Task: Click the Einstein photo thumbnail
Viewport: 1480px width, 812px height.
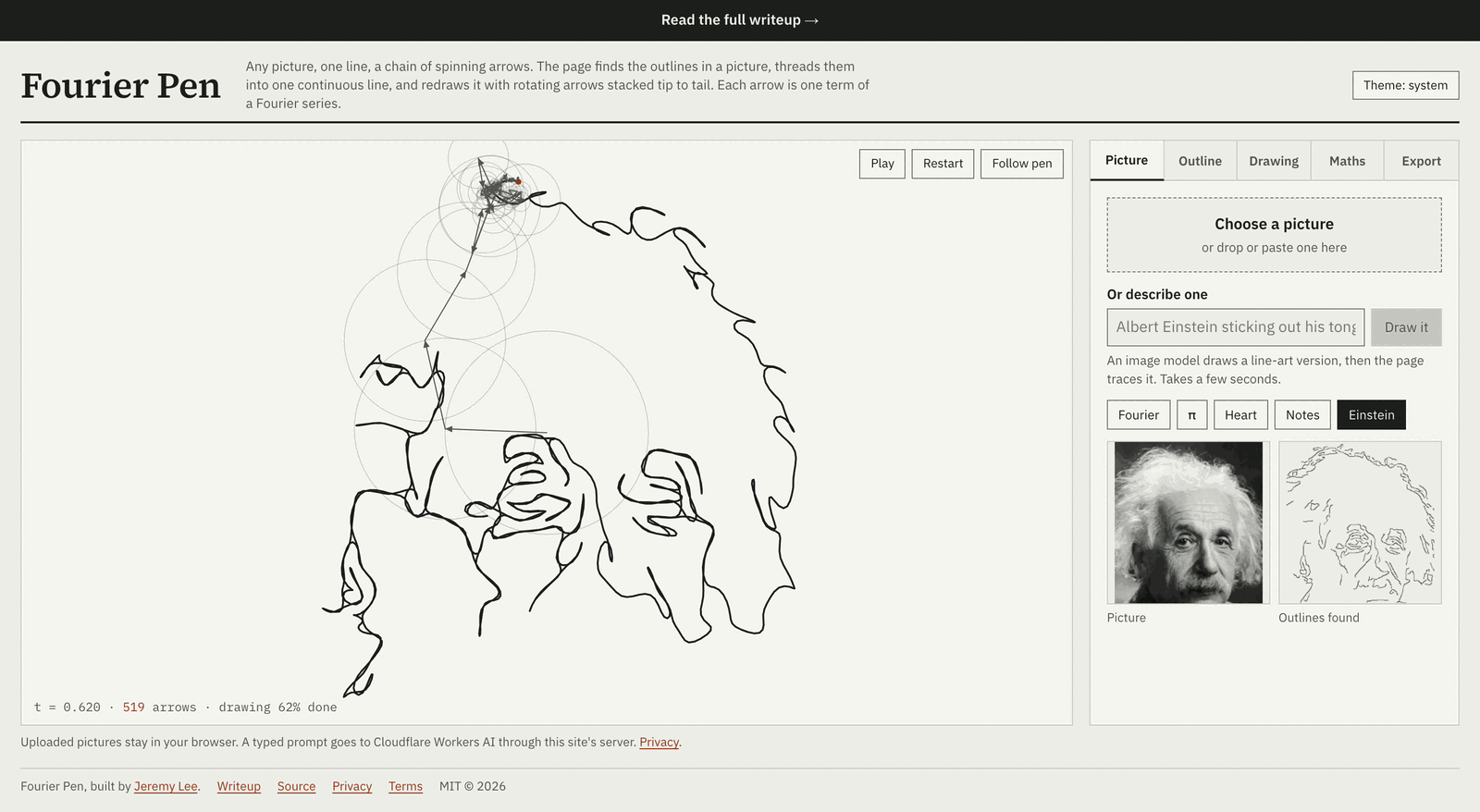Action: [x=1189, y=523]
